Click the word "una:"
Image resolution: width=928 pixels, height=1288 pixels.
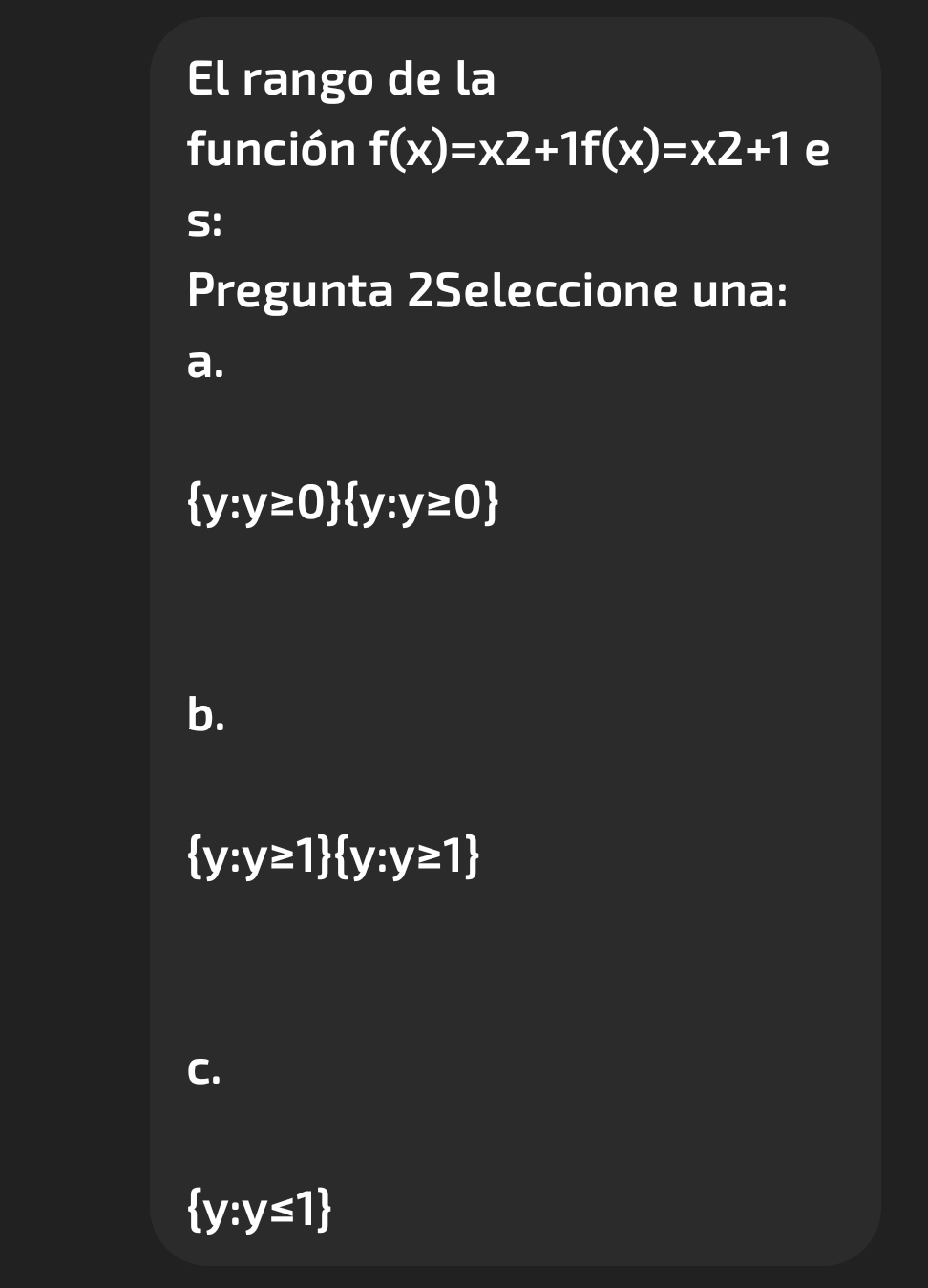740,291
